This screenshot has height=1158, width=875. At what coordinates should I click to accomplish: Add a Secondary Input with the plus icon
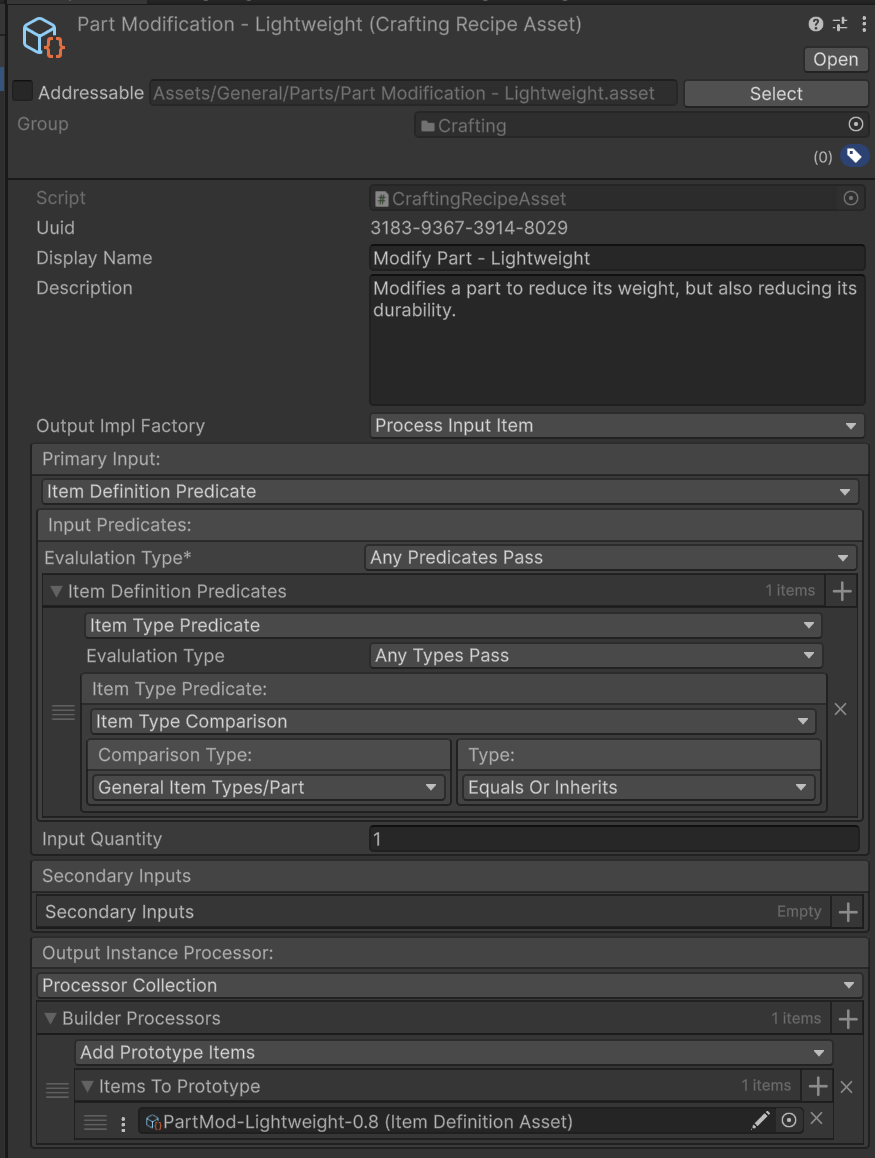[x=847, y=911]
